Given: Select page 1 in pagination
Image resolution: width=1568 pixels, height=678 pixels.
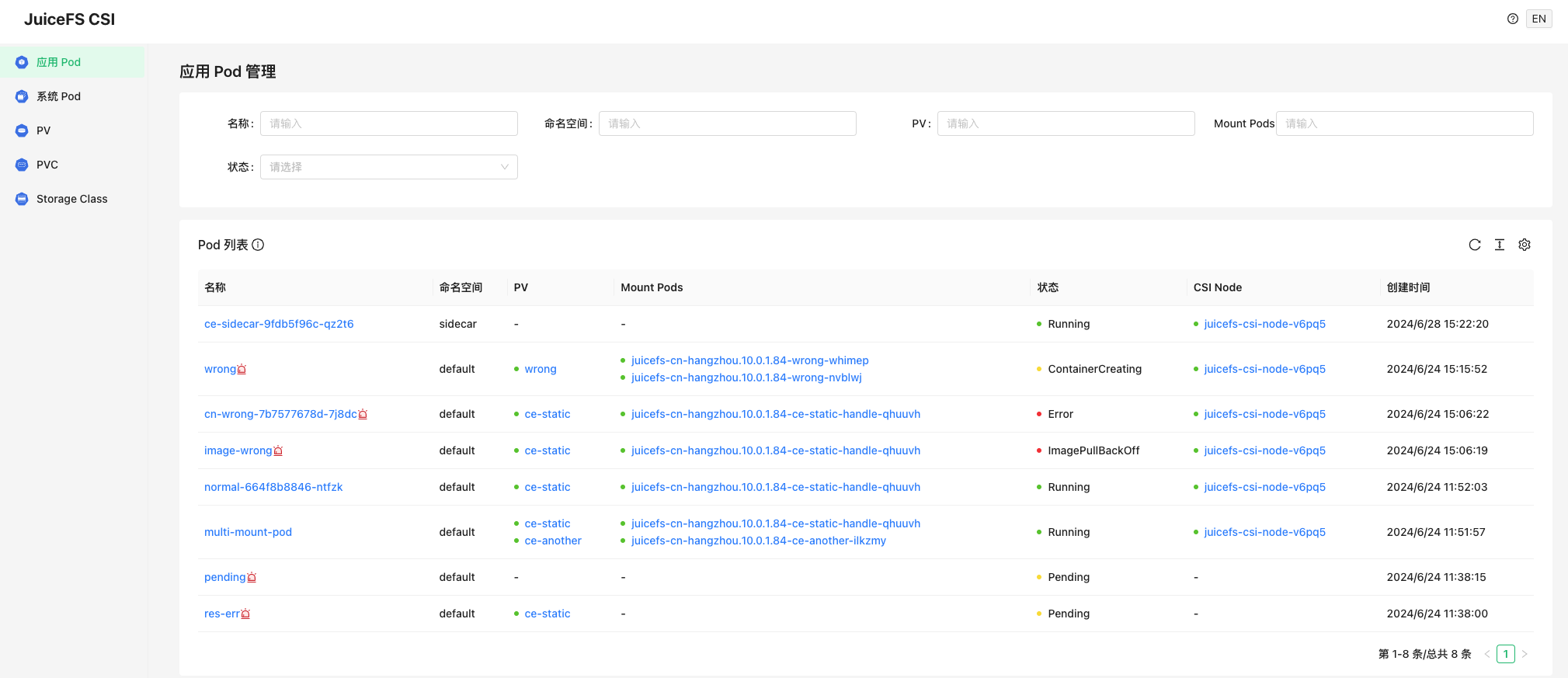Looking at the screenshot, I should (x=1506, y=654).
